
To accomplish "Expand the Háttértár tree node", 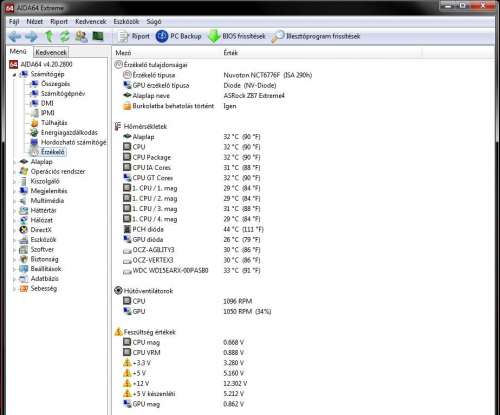I will pos(14,211).
